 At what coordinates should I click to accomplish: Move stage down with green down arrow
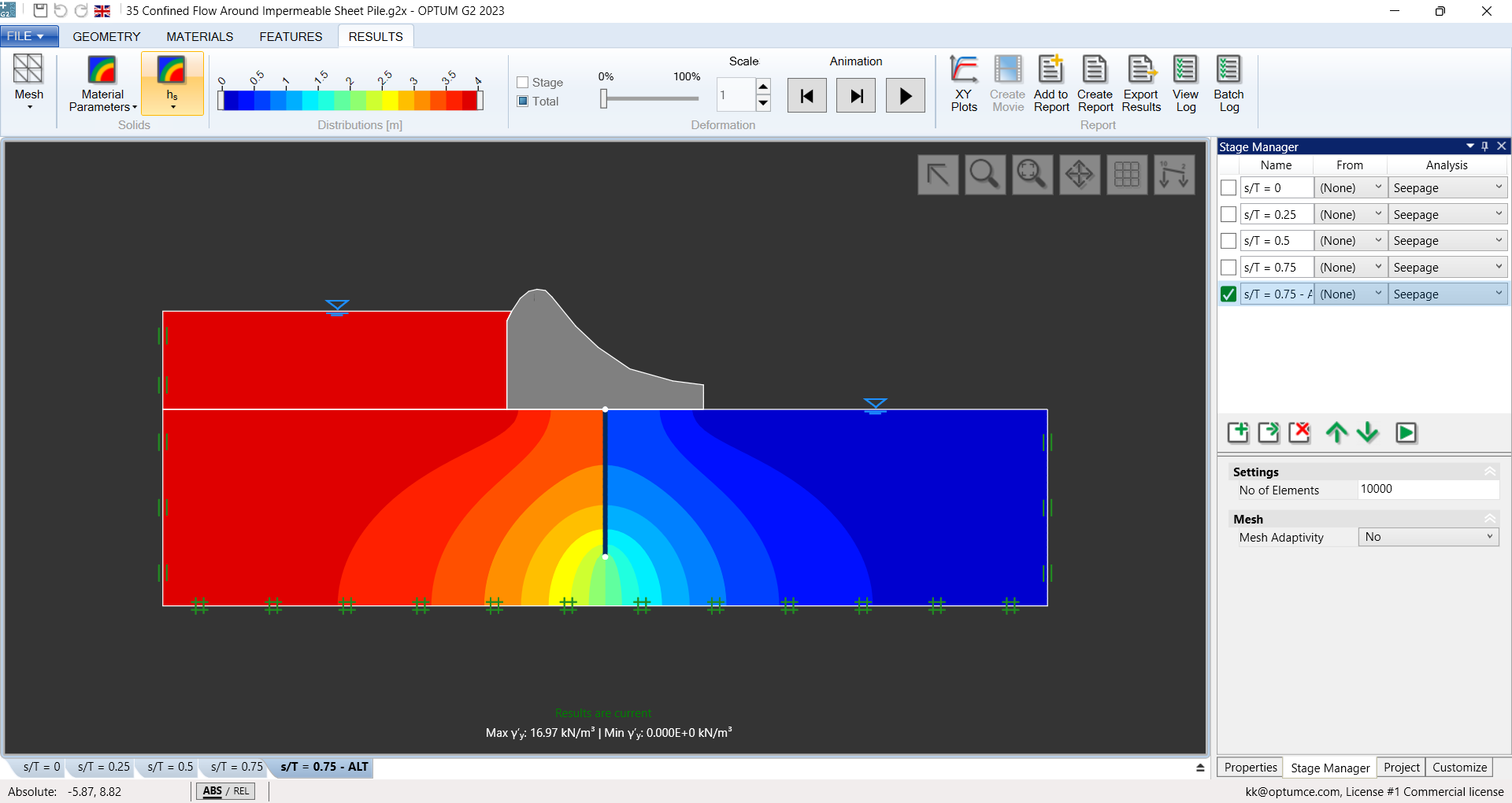coord(1368,432)
